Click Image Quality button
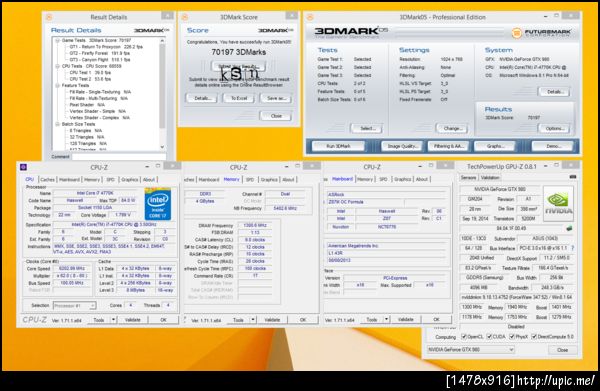This screenshot has width=600, height=391. pos(402,146)
